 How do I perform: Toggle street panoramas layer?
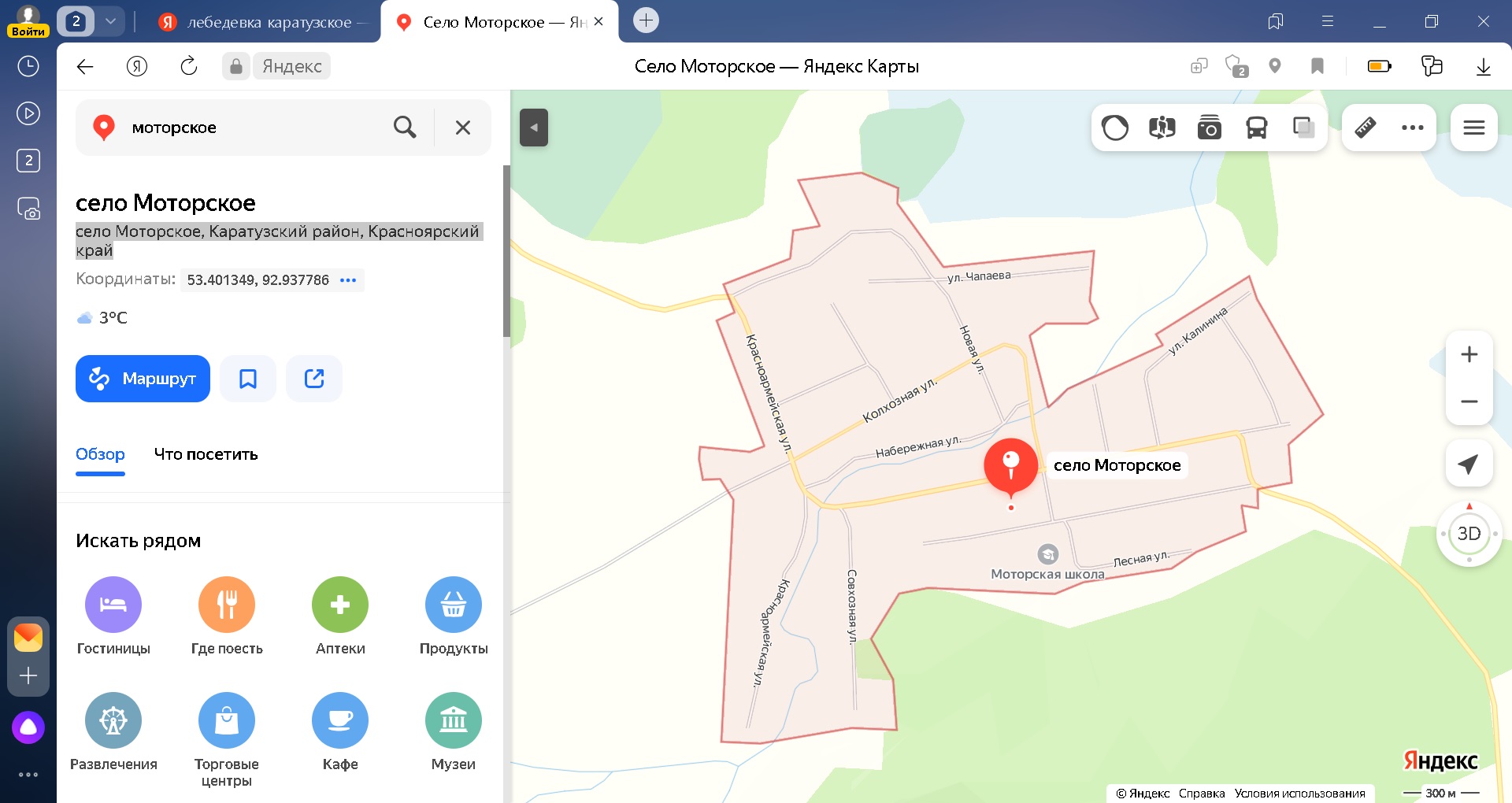point(1162,128)
